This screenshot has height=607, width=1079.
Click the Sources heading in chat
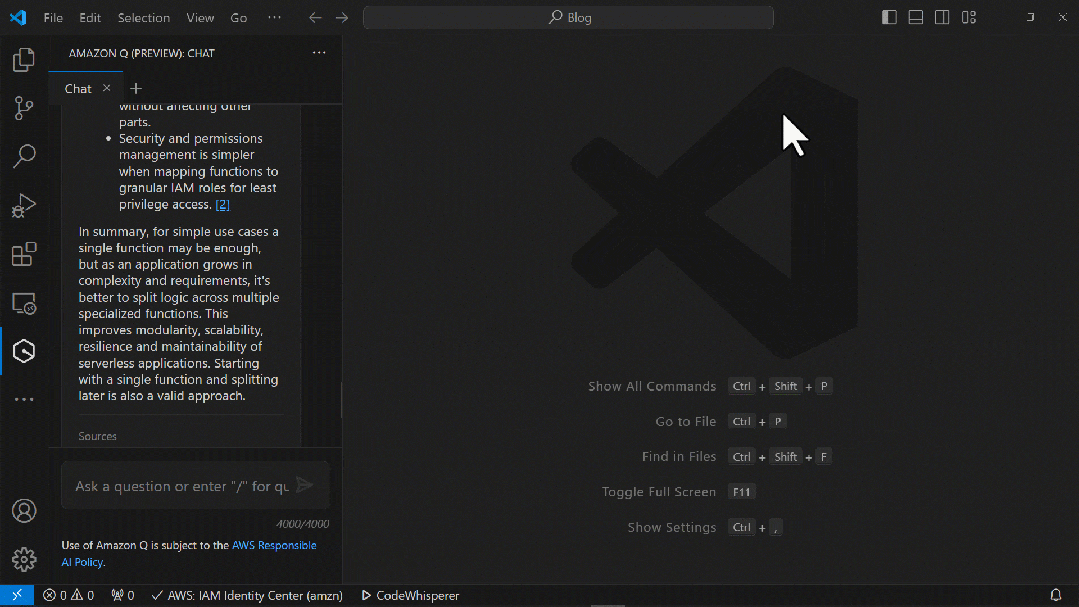coord(98,436)
